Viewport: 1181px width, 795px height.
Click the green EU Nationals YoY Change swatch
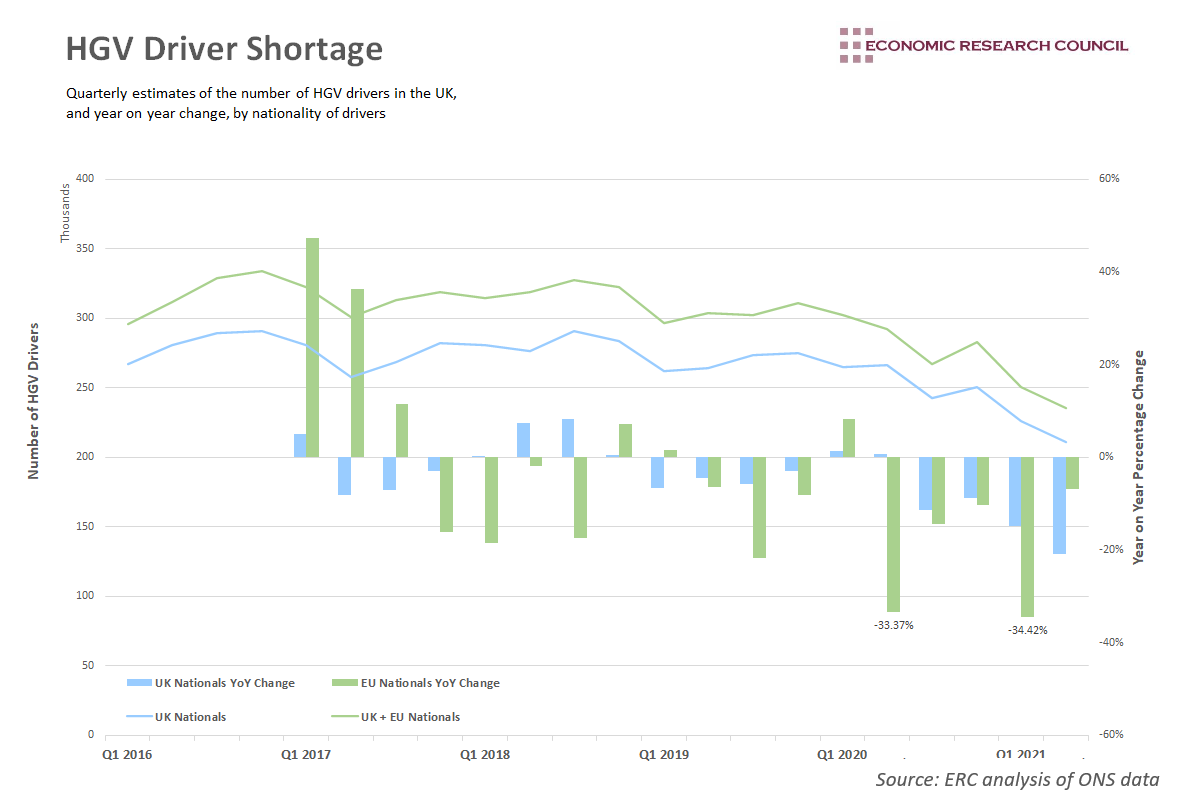click(343, 683)
